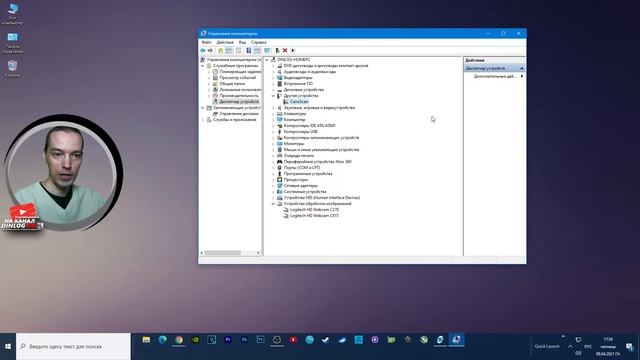The image size is (640, 360).
Task: Click the right arrow of the left pane scrollbar
Action: (x=258, y=253)
